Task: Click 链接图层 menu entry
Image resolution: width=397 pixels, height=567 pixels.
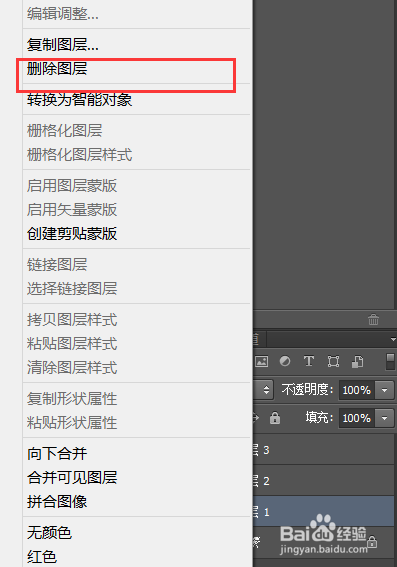Action: (57, 264)
